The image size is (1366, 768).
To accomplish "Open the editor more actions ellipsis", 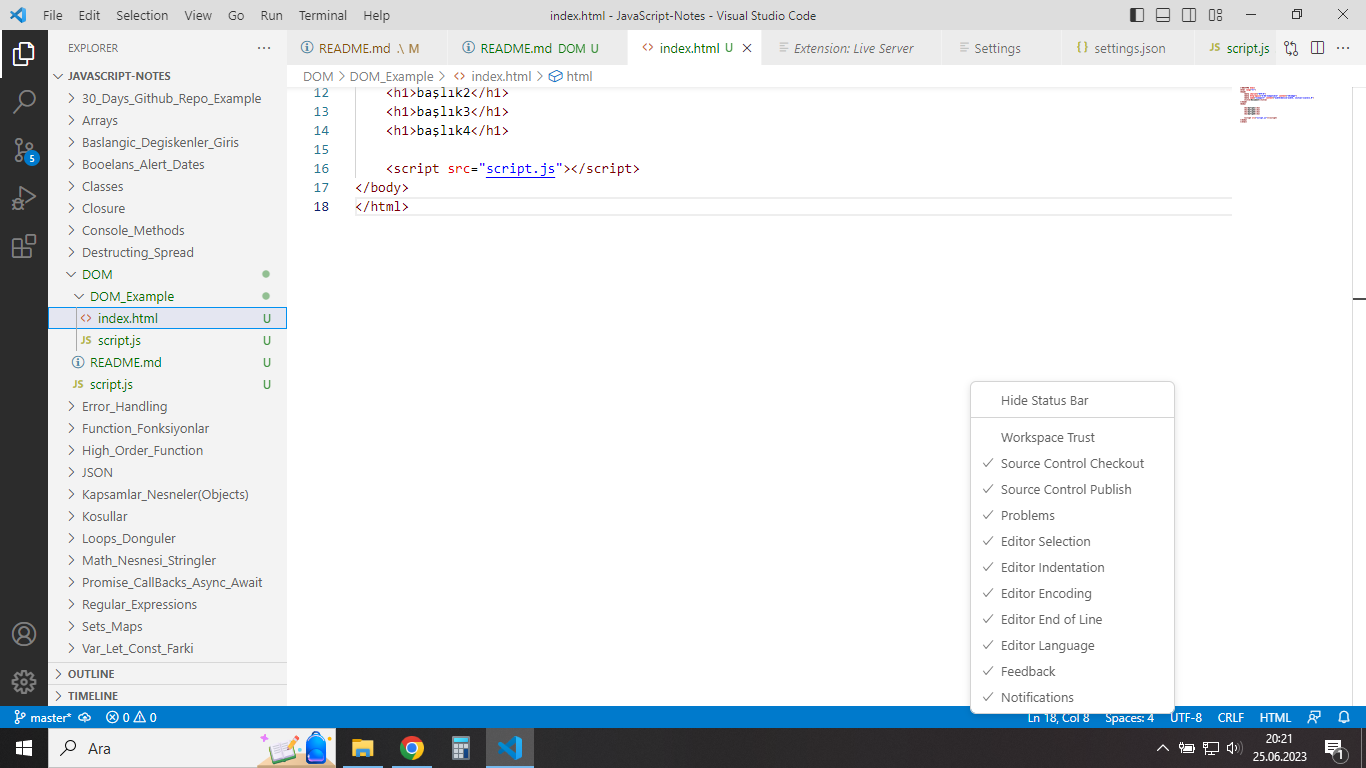I will point(1344,48).
